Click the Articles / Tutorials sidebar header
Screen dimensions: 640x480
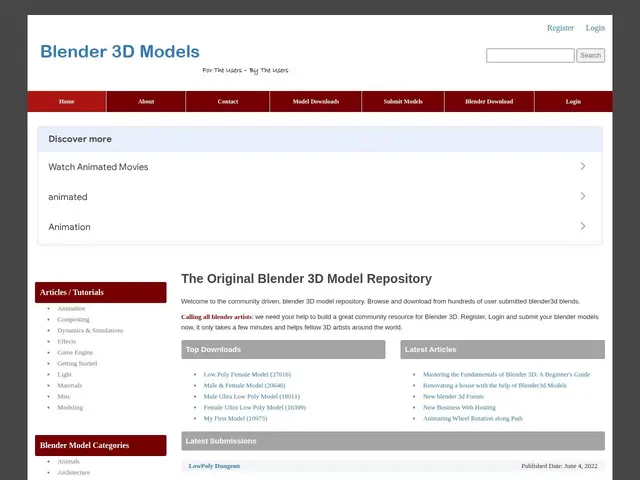click(101, 292)
